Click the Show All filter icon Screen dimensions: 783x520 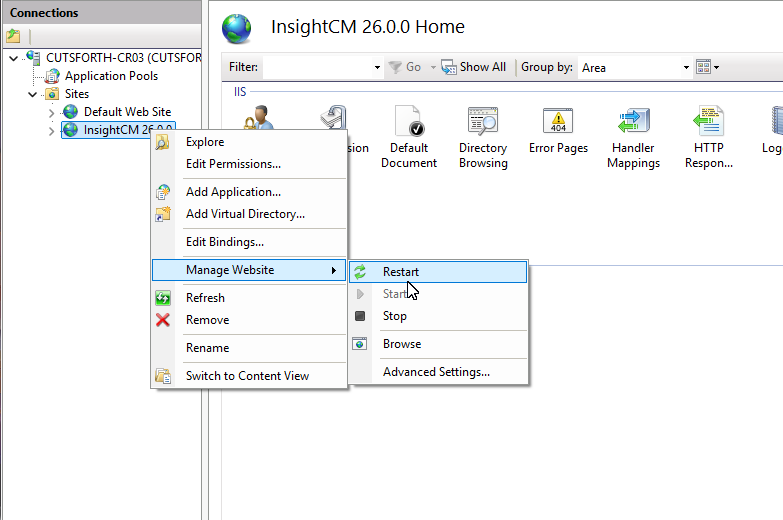click(448, 67)
